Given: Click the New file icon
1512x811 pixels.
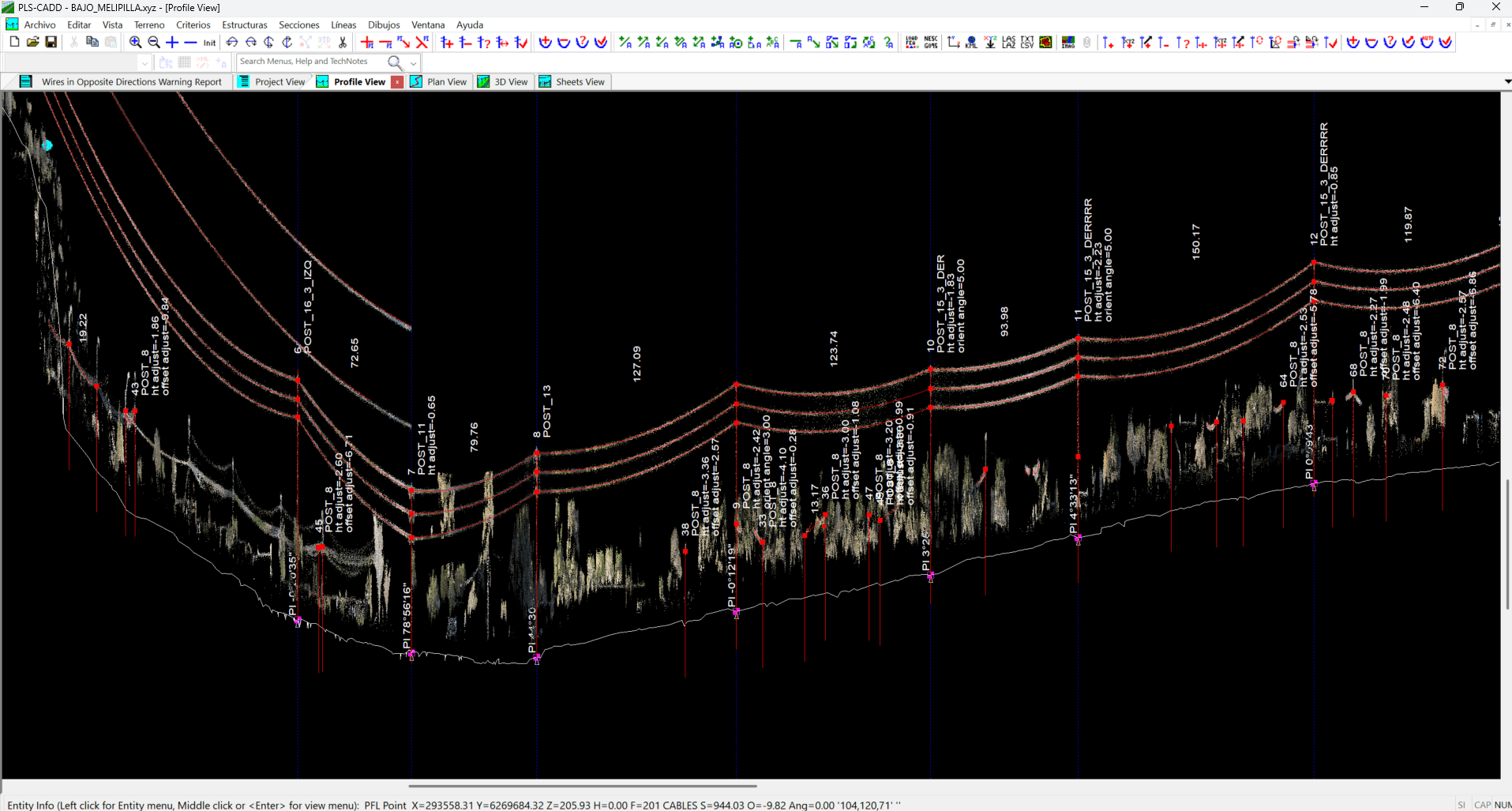Looking at the screenshot, I should point(14,42).
